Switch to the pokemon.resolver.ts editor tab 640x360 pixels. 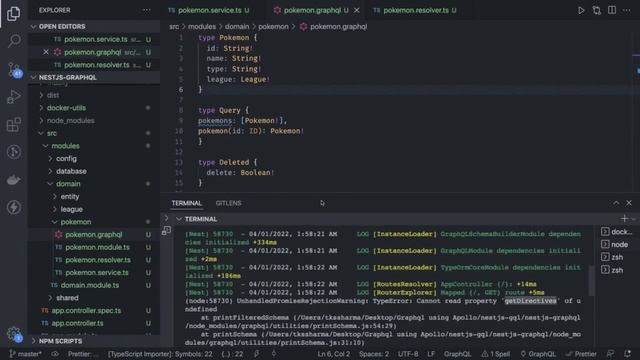(416, 10)
